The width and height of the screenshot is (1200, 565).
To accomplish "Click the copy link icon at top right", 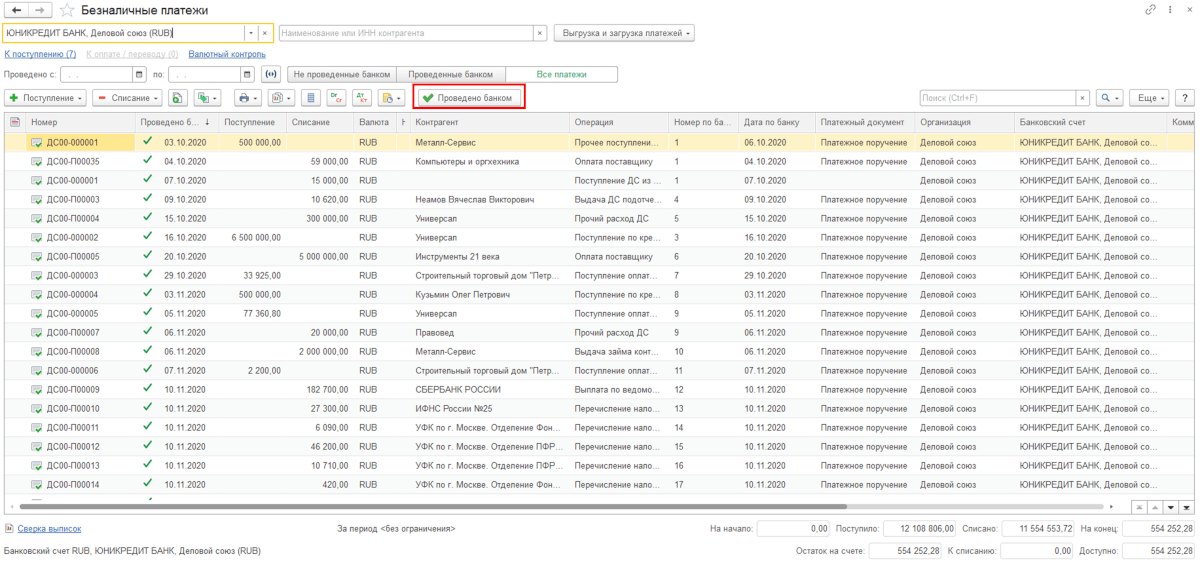I will (x=1149, y=9).
